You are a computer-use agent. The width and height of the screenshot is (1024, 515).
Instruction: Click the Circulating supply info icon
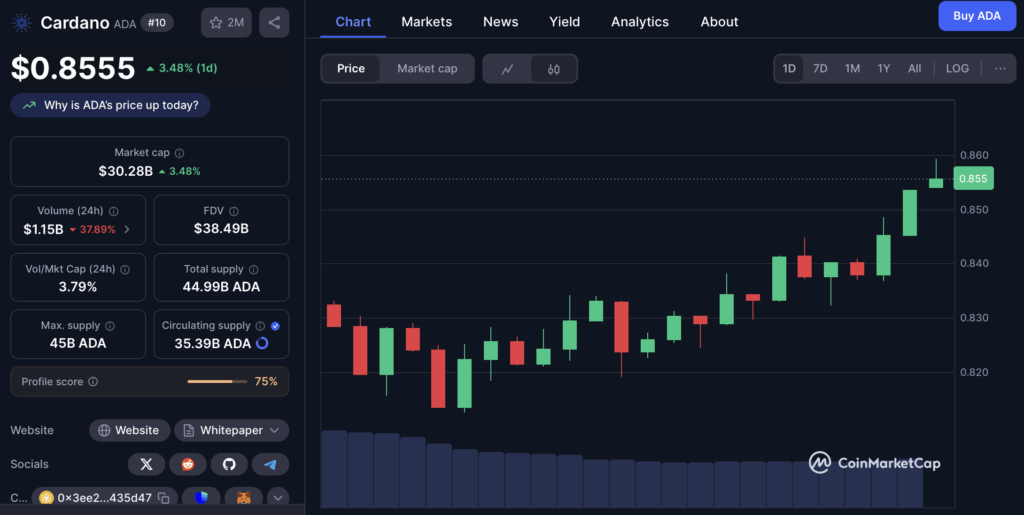260,326
